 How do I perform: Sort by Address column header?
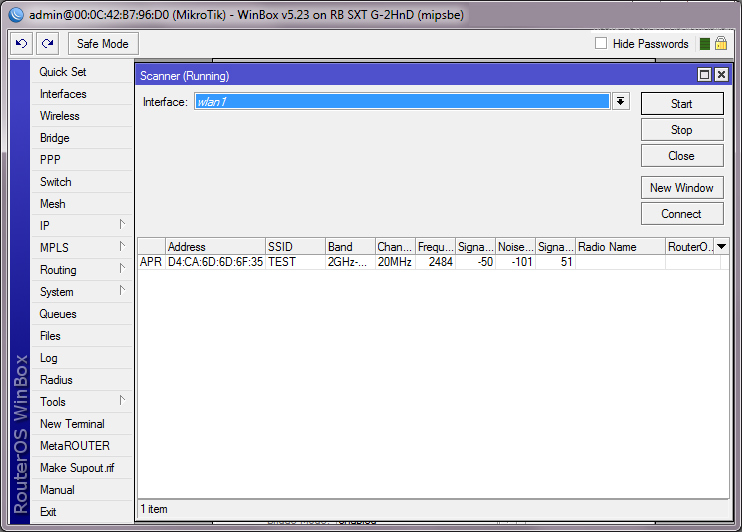point(215,247)
